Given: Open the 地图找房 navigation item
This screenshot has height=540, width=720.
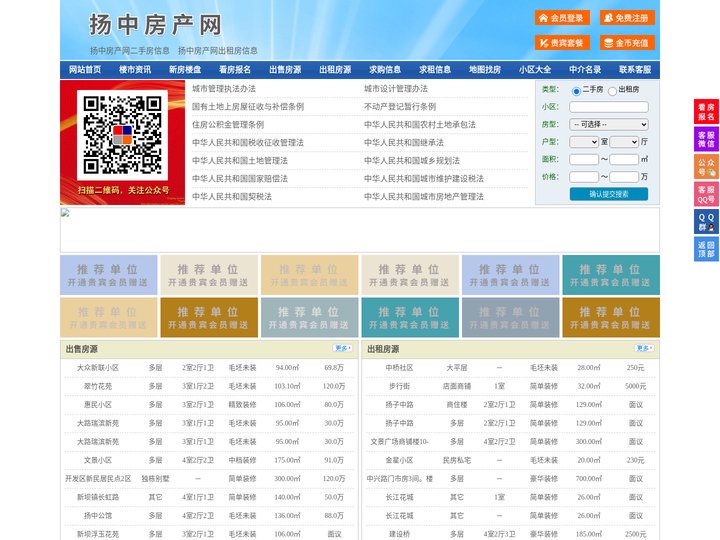Looking at the screenshot, I should 485,70.
